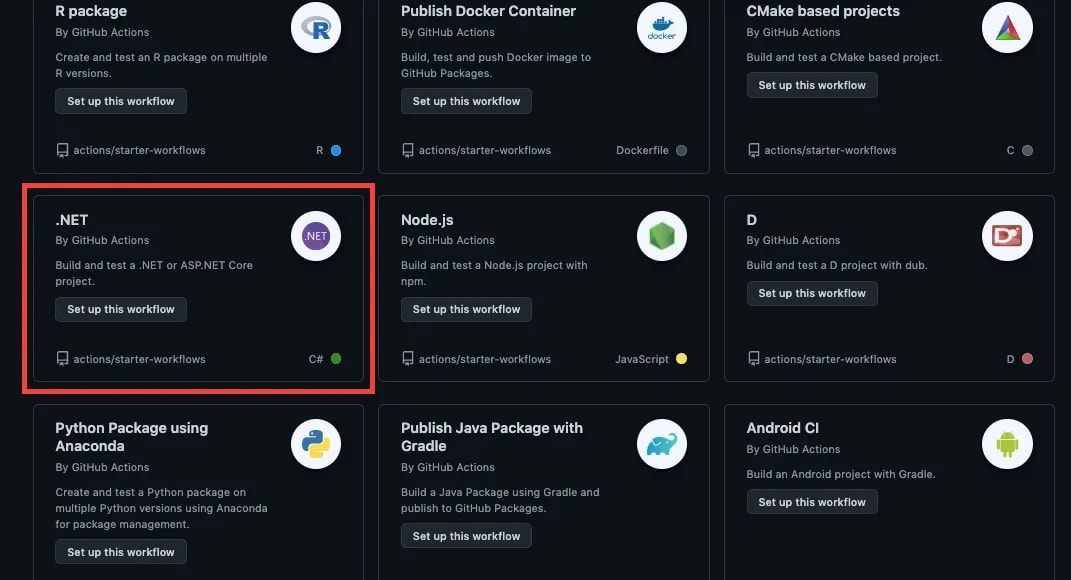The image size is (1071, 580).
Task: Click the D card title
Action: (x=751, y=220)
